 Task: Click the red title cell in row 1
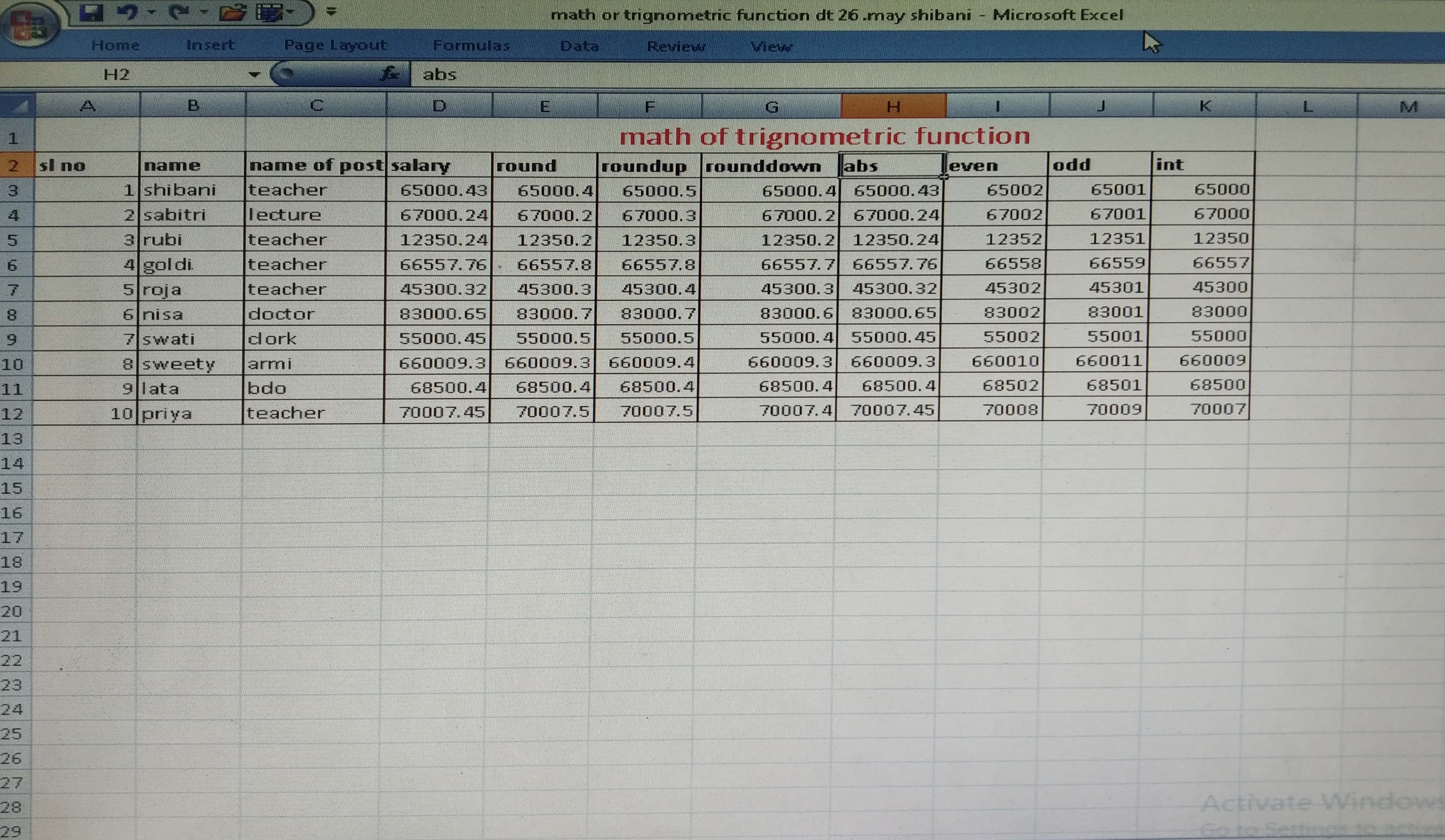click(824, 137)
